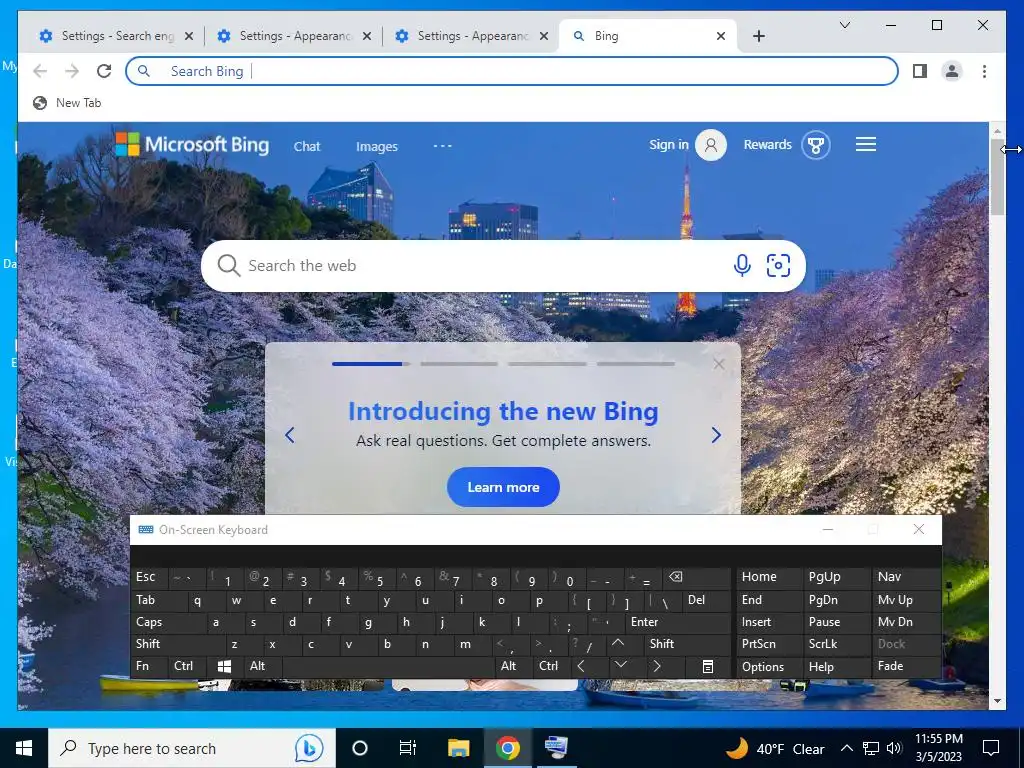Viewport: 1024px width, 768px height.
Task: Tap context menu key on On-Screen Keyboard
Action: [707, 666]
